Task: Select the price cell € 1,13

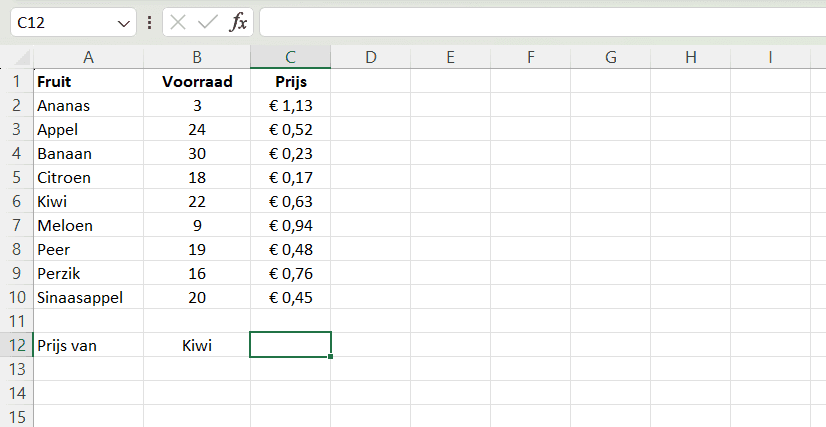Action: 290,105
